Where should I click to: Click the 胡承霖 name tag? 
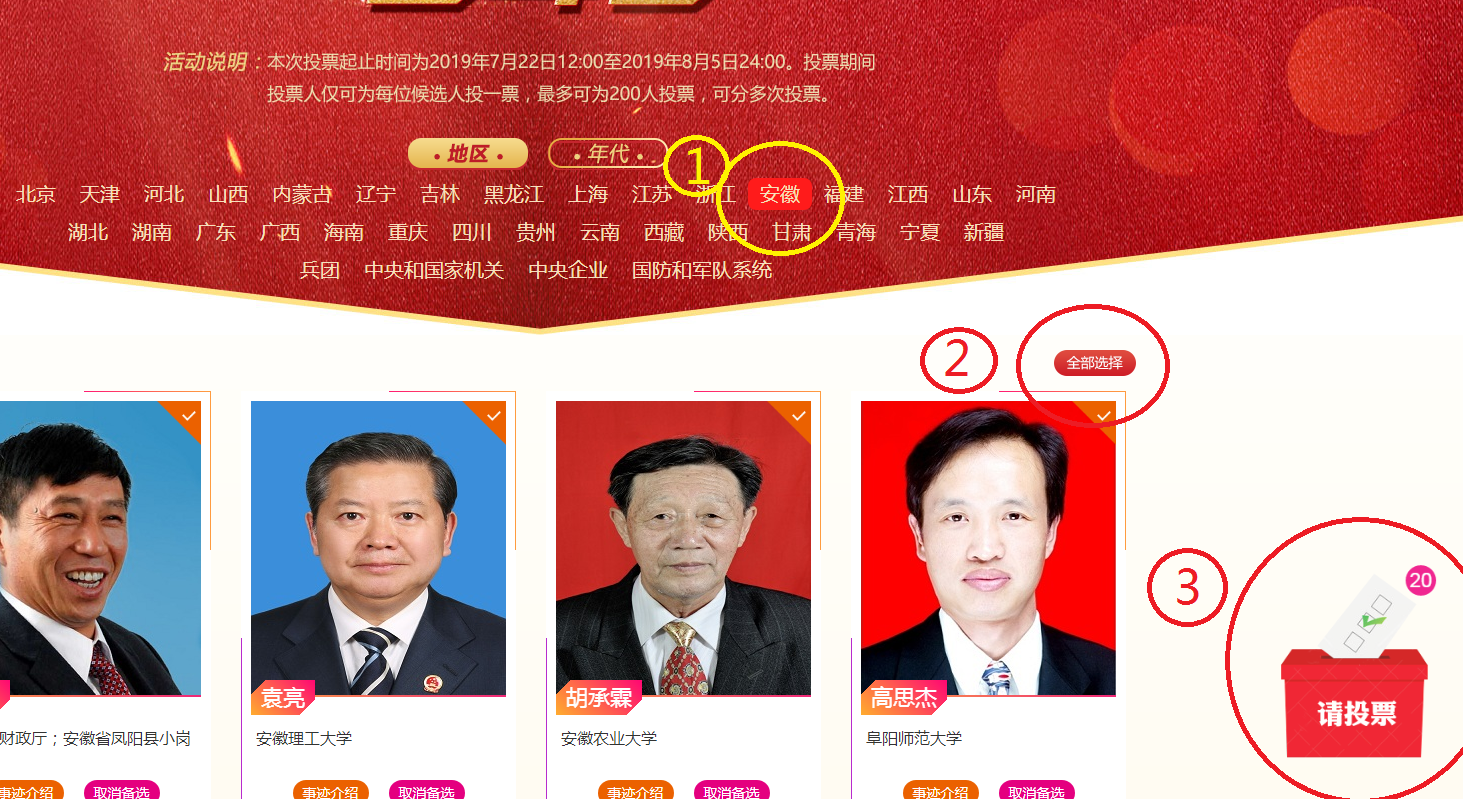599,697
